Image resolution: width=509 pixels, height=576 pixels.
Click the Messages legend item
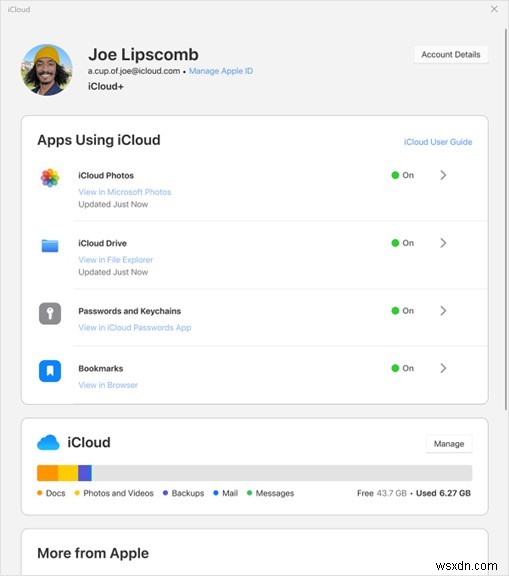pyautogui.click(x=270, y=493)
